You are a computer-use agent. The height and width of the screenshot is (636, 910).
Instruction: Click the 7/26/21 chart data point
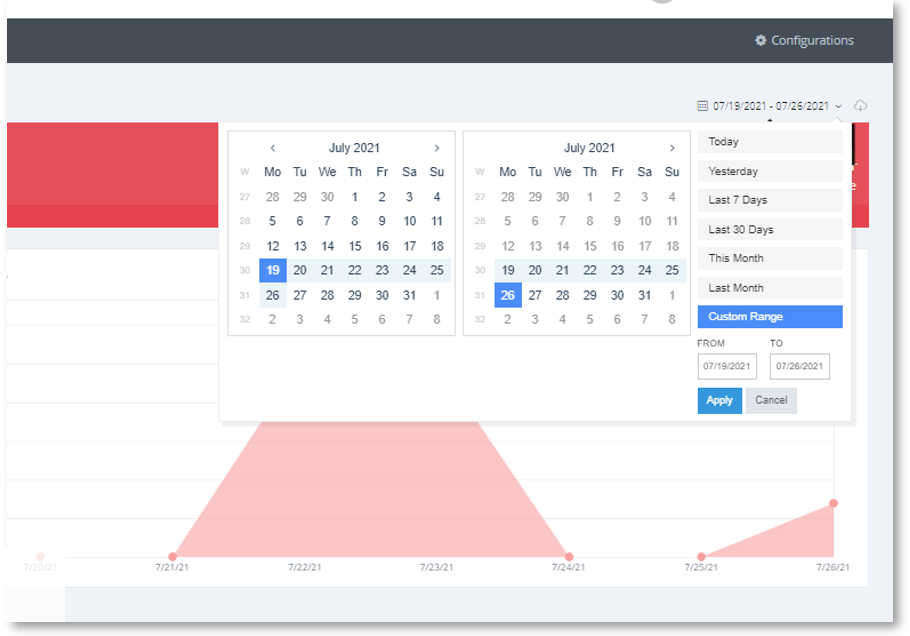pos(833,503)
